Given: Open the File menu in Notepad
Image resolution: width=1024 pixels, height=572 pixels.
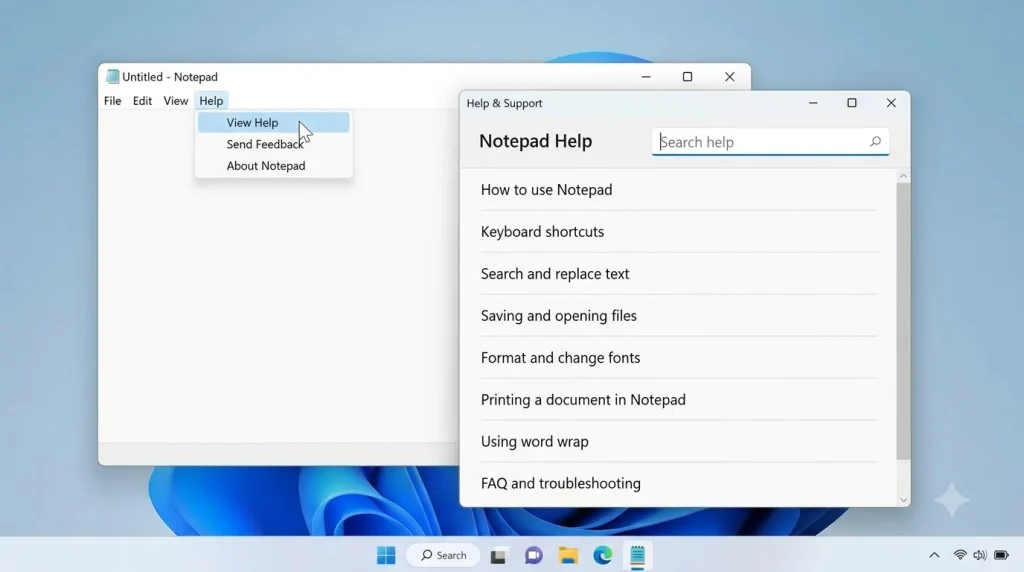Looking at the screenshot, I should click(112, 101).
